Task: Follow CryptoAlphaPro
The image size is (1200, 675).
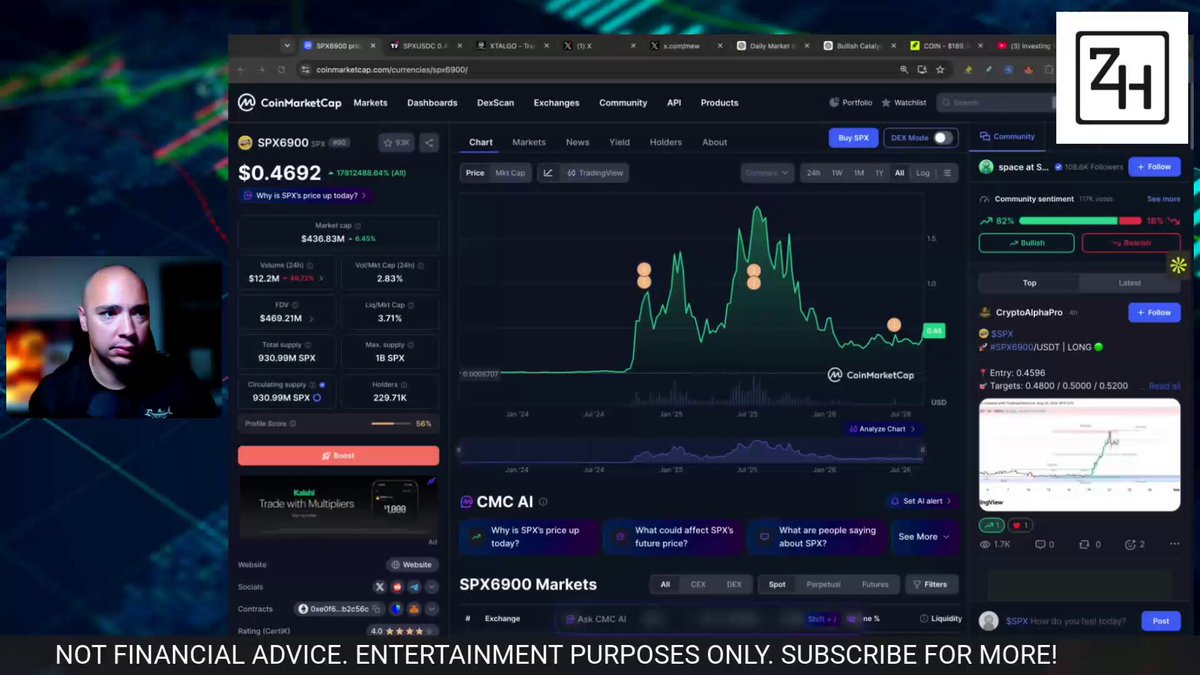Action: (1154, 312)
